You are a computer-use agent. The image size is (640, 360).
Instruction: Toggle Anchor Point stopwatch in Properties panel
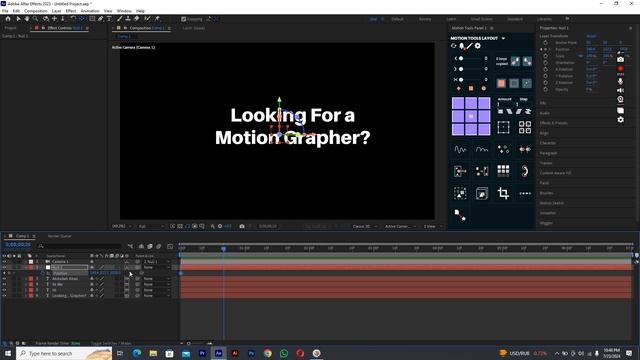[546, 42]
